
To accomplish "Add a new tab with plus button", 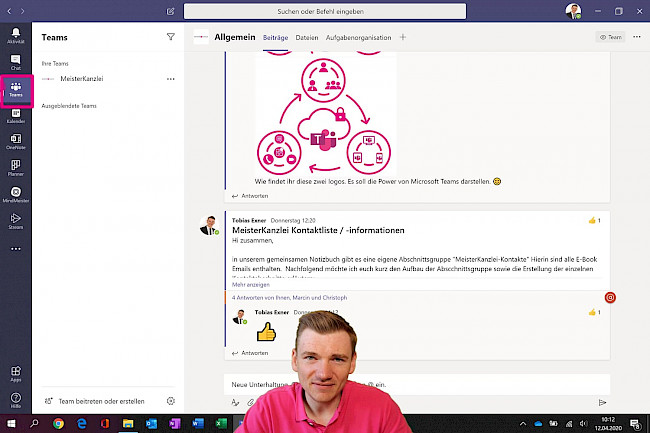I will 403,37.
